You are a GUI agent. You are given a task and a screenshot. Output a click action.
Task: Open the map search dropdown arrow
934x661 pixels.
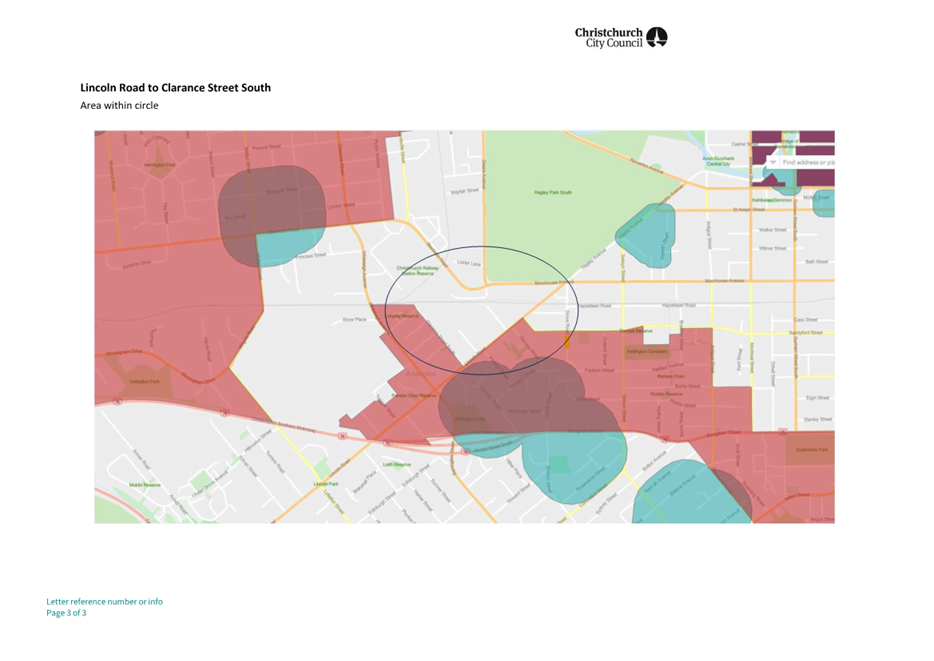(x=773, y=161)
